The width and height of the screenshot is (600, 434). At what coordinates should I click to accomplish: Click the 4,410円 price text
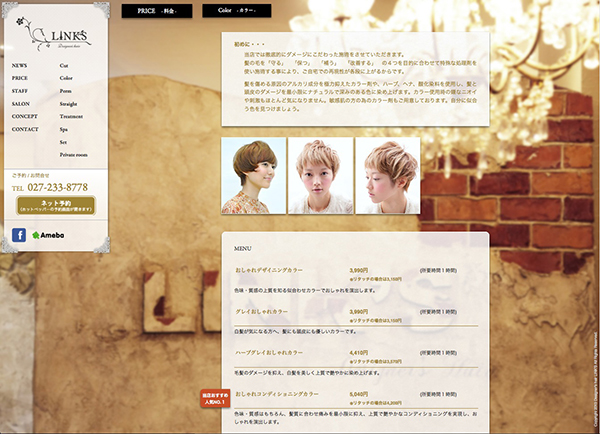[x=359, y=352]
